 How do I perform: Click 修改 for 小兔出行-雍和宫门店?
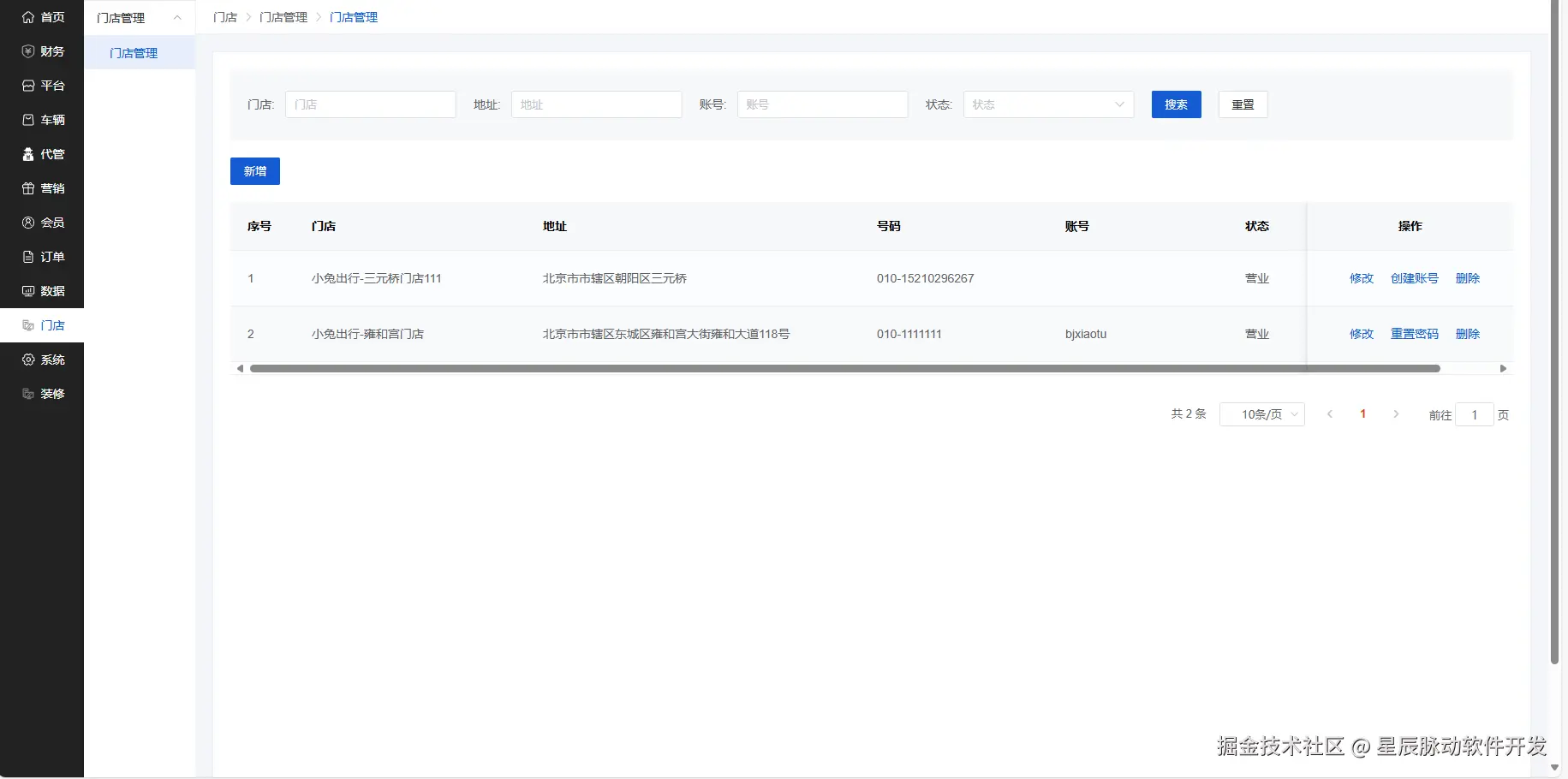click(1362, 334)
